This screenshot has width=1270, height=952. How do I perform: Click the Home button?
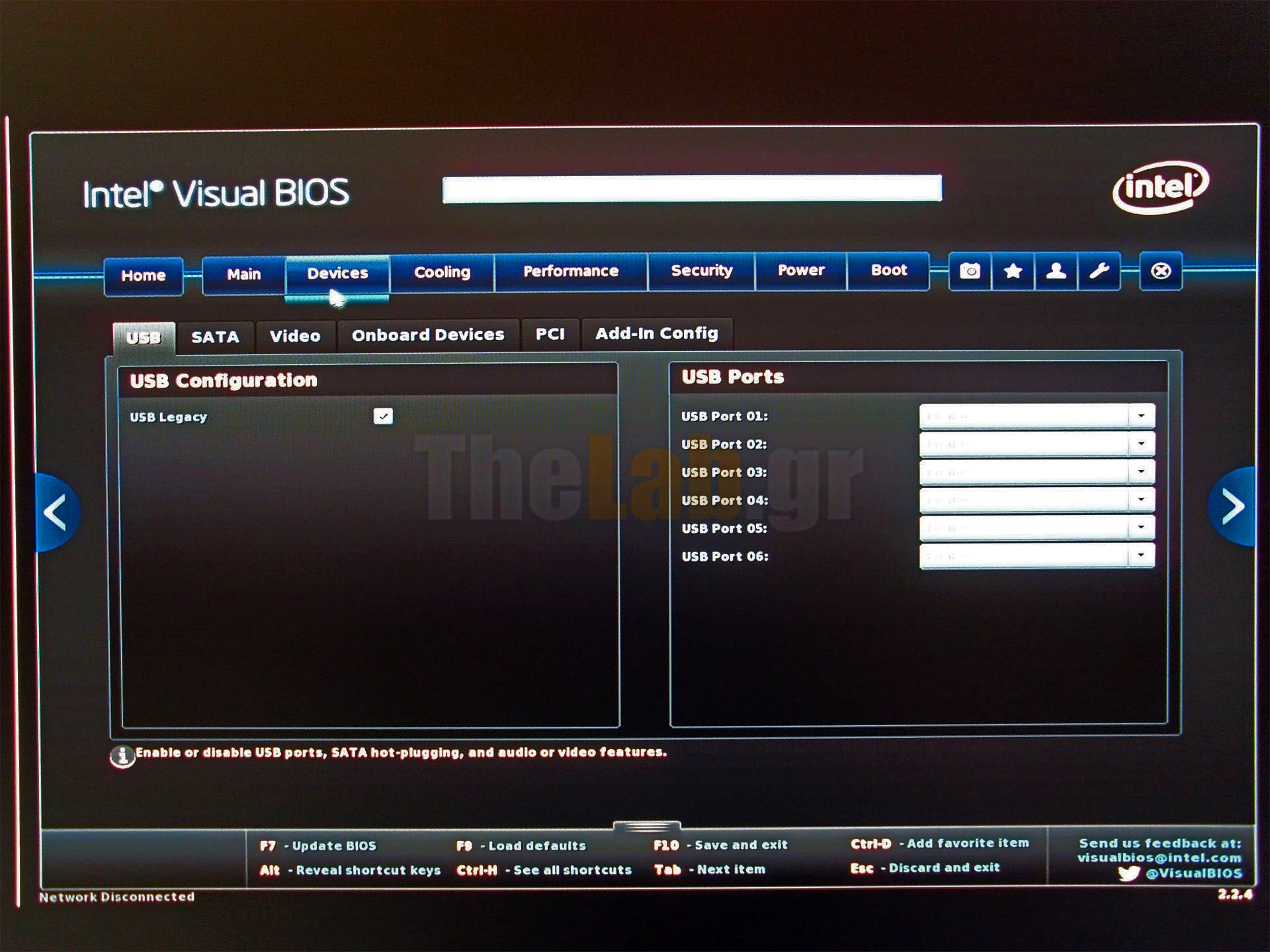tap(144, 276)
